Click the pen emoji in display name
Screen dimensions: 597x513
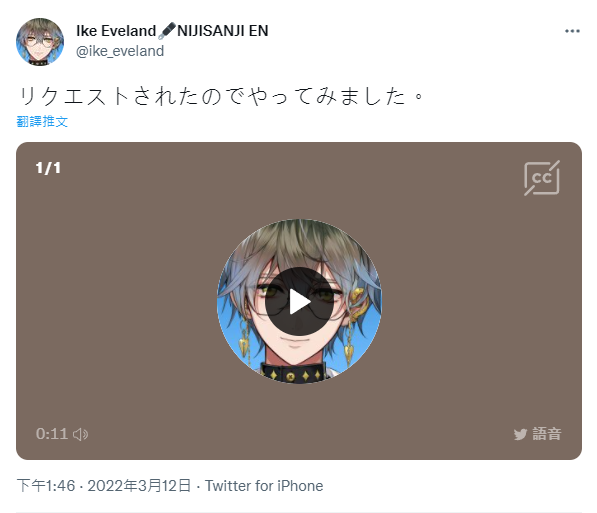click(x=167, y=30)
